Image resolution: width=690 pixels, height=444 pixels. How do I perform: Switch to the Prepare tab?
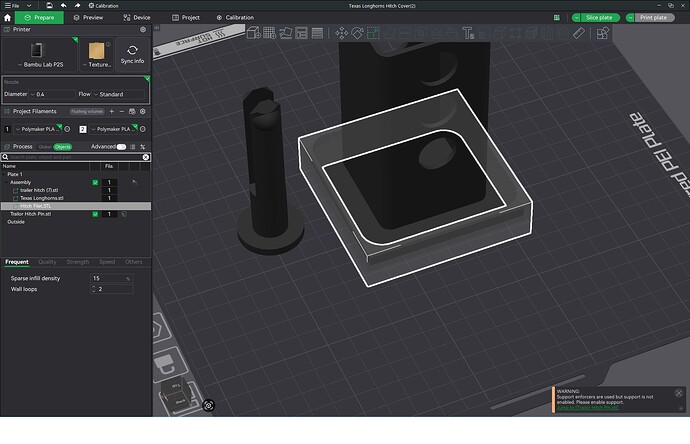coord(39,18)
